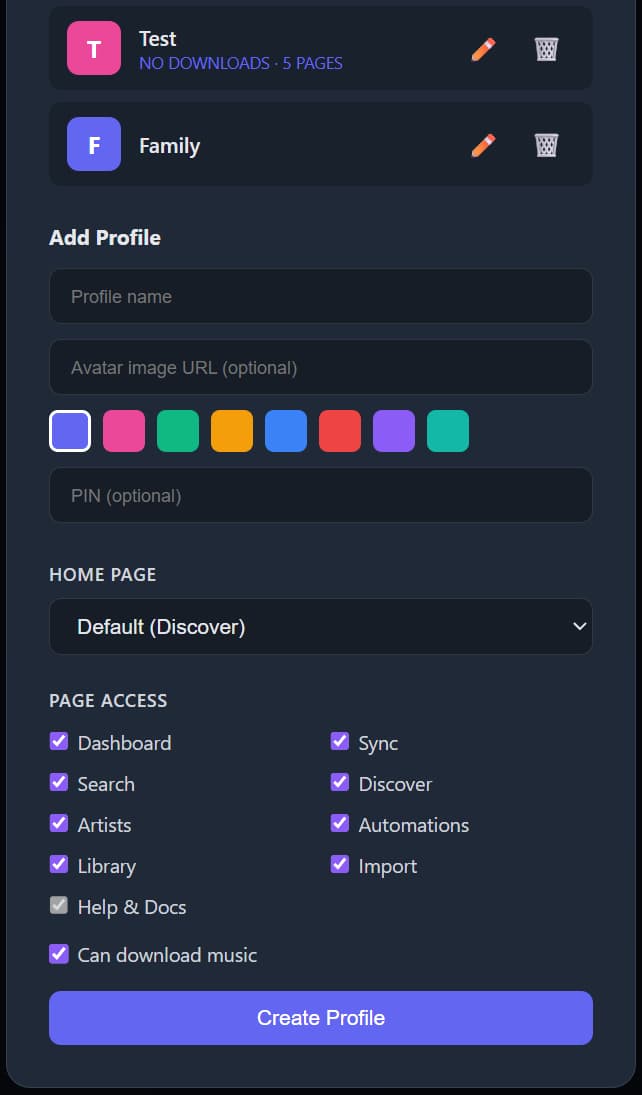Open the Home Page dropdown
The width and height of the screenshot is (642, 1095).
(x=320, y=627)
